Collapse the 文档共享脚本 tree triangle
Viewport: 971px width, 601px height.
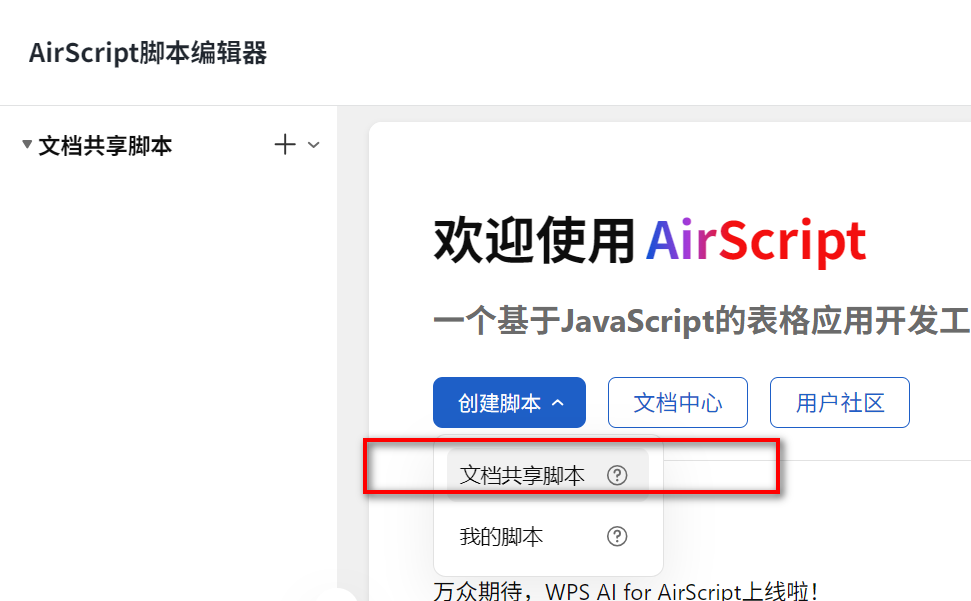(x=27, y=145)
